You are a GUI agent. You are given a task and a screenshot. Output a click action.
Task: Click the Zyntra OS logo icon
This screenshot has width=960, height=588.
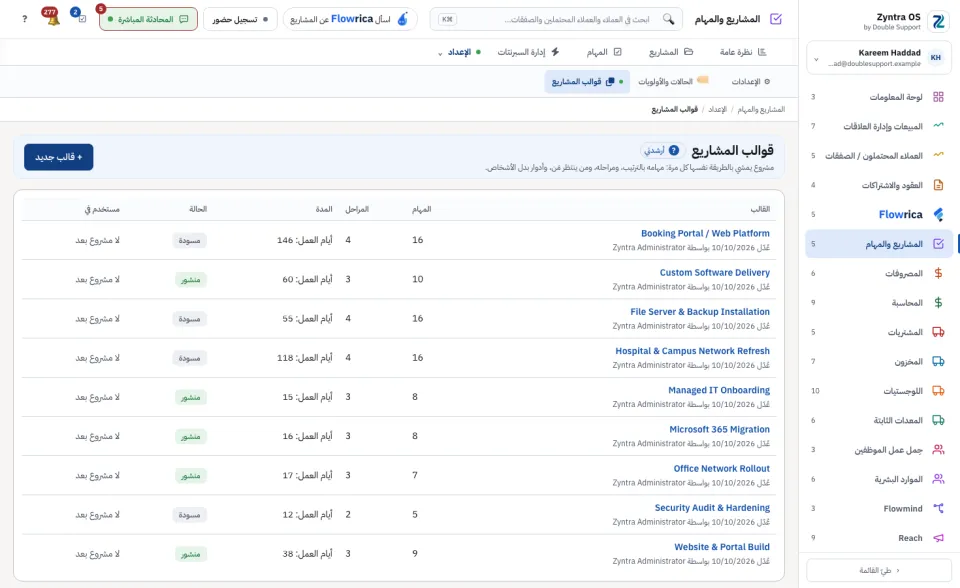coord(938,21)
